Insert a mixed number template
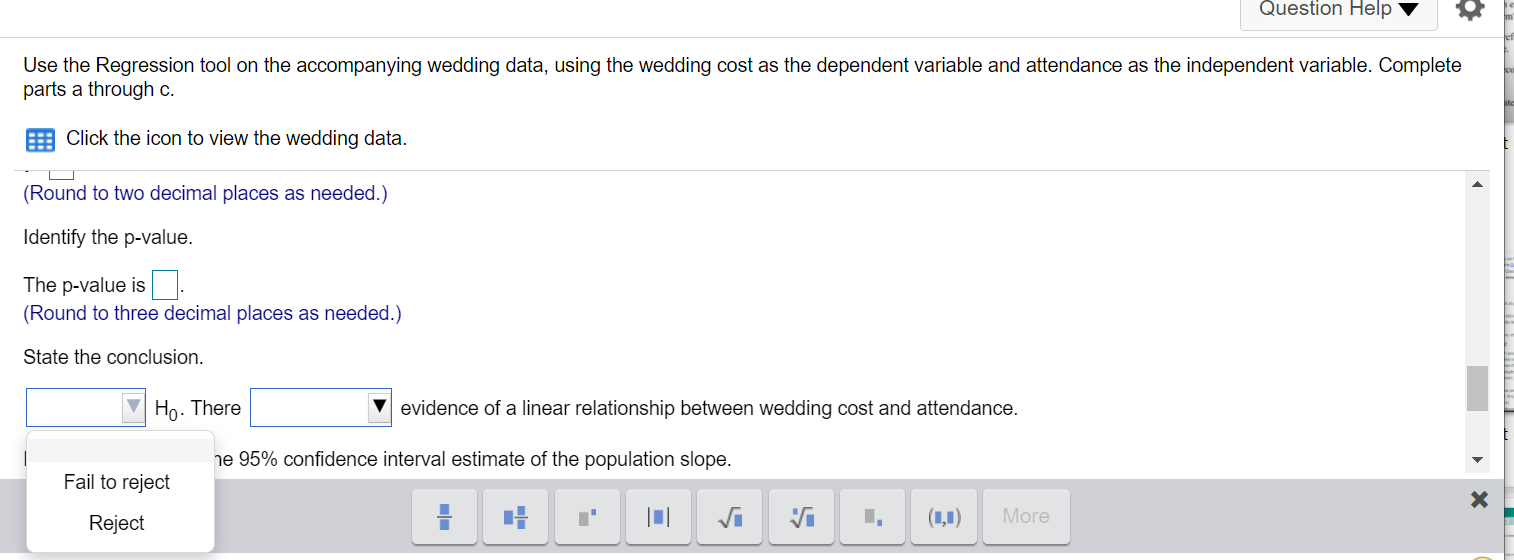 coord(517,516)
